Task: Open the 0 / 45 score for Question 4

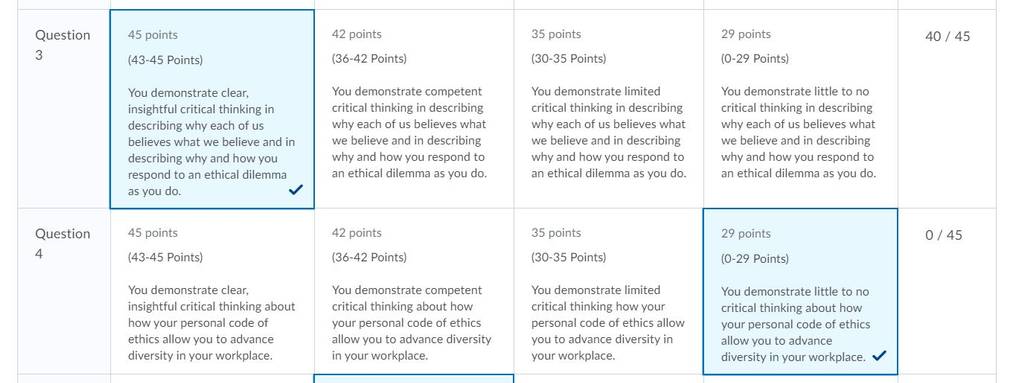Action: 944,235
